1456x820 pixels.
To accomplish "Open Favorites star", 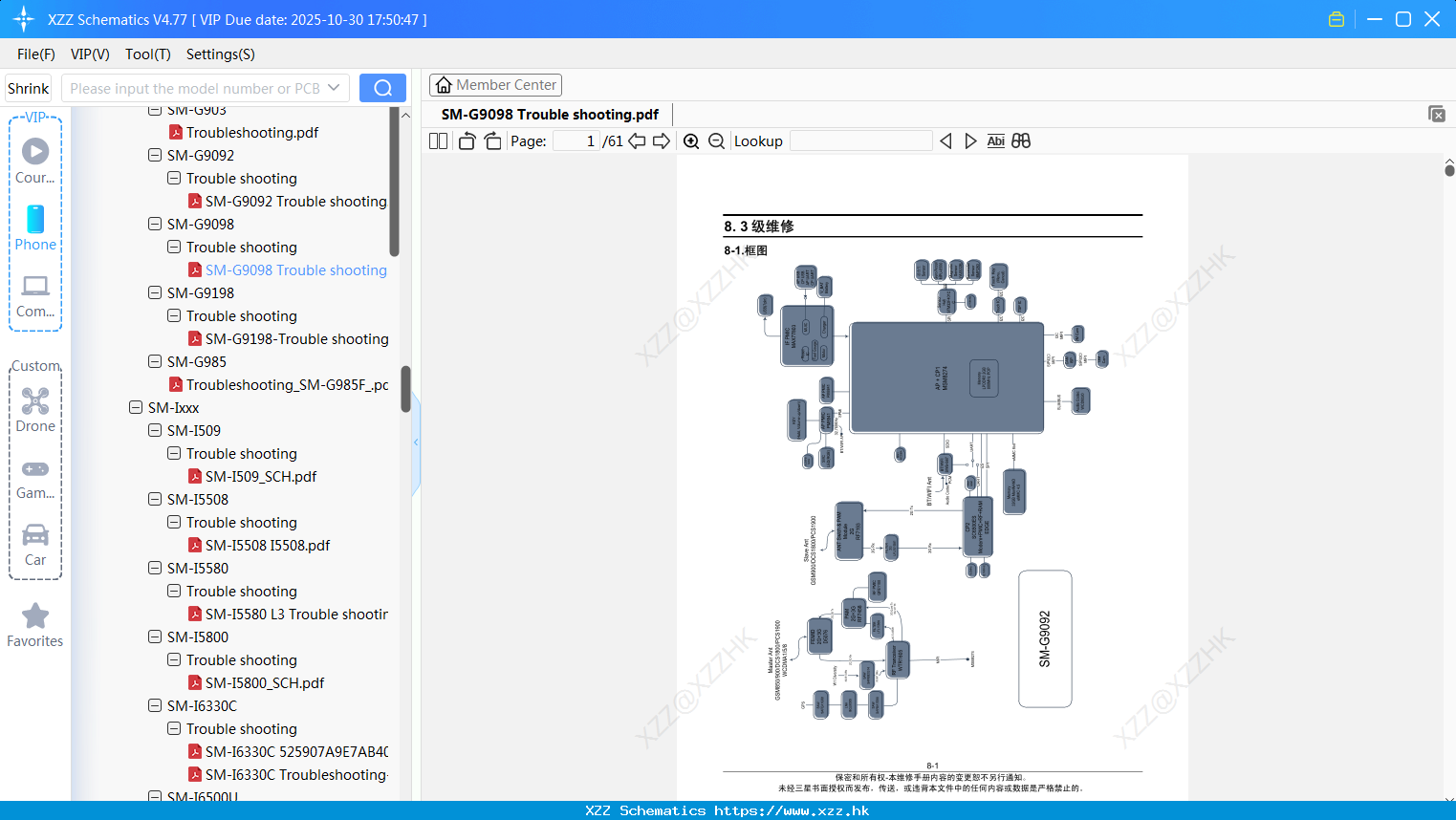I will coord(35,626).
